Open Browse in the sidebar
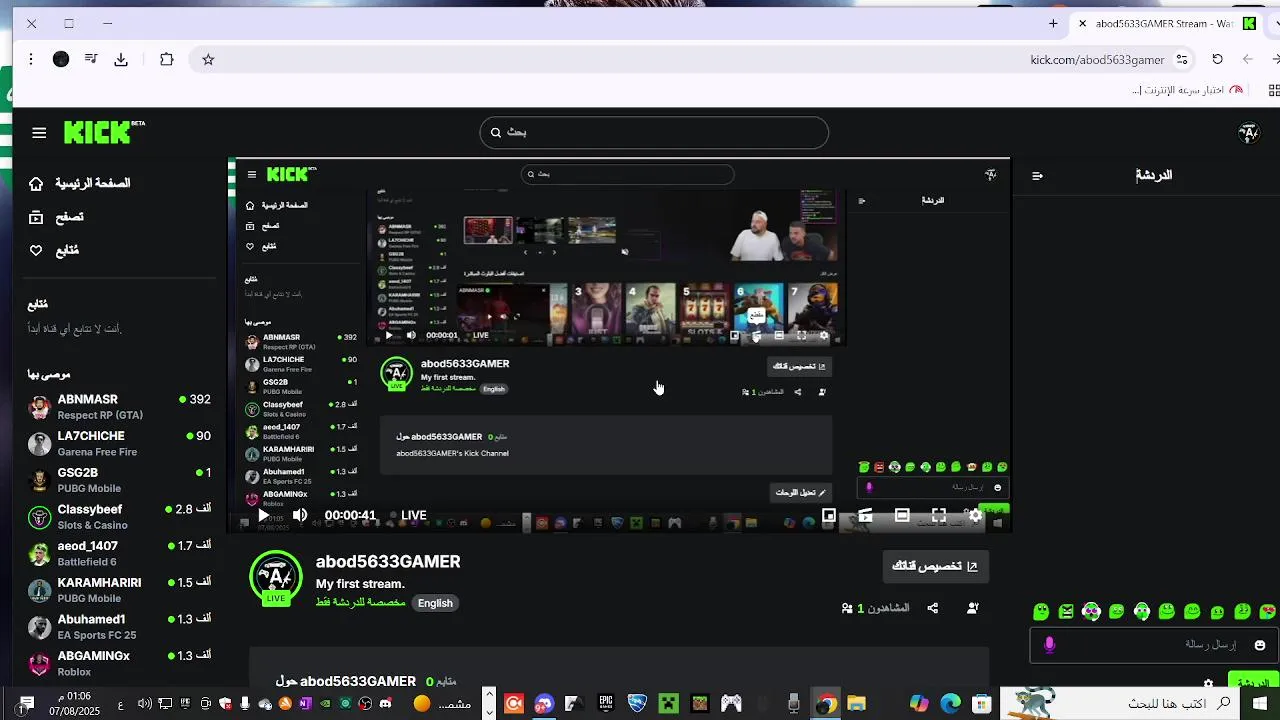This screenshot has width=1280, height=720. (x=57, y=217)
